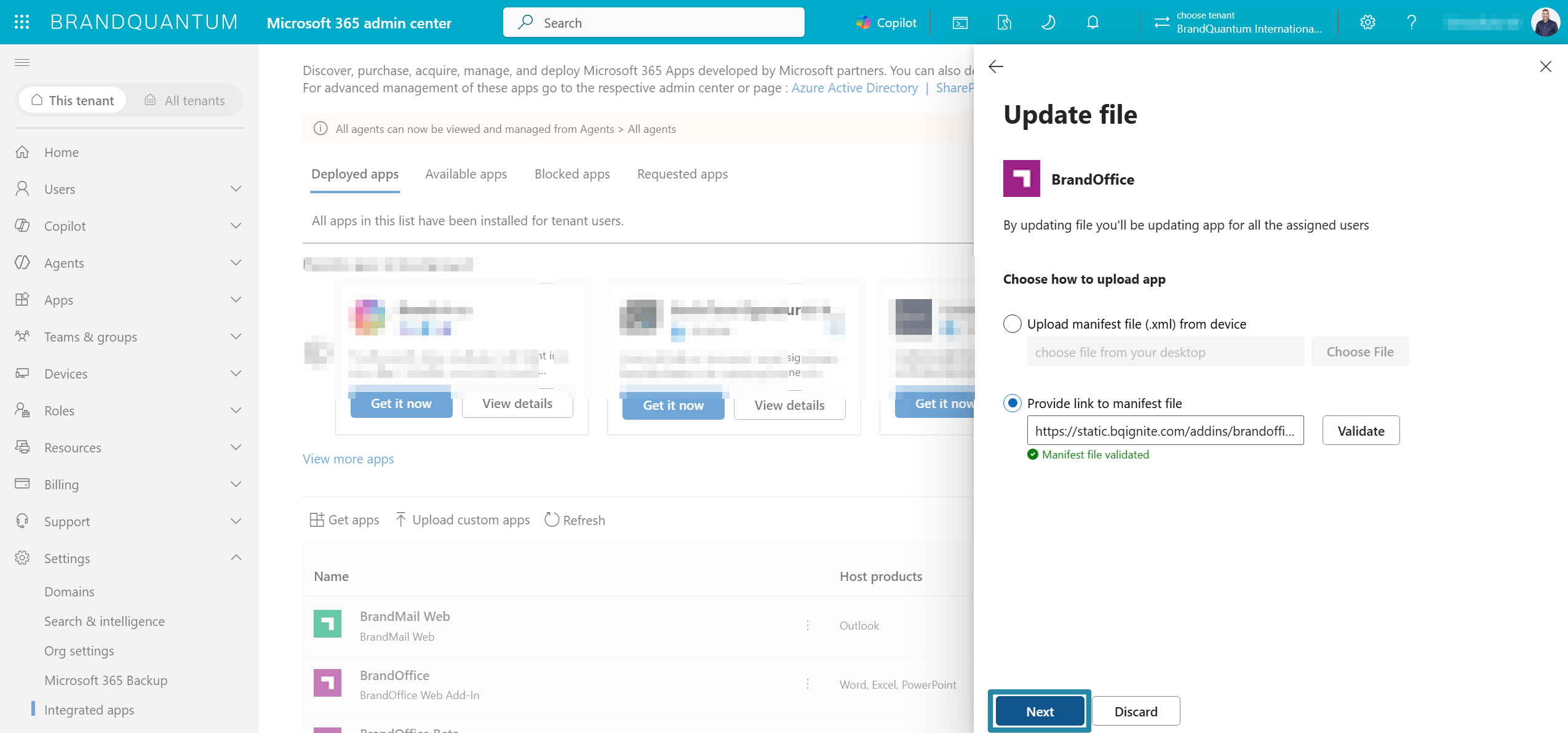The width and height of the screenshot is (1568, 733).
Task: Click the BrandOffice app icon in list
Action: (327, 683)
